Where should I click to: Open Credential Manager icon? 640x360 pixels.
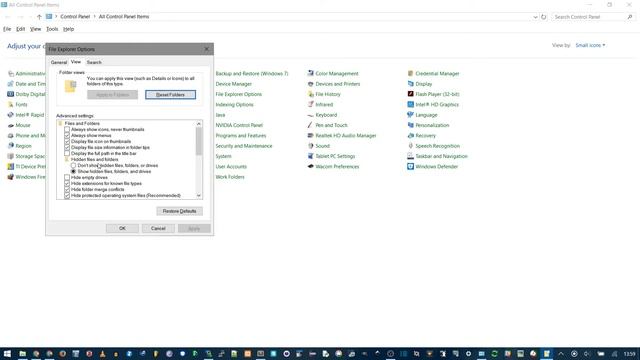coord(411,73)
